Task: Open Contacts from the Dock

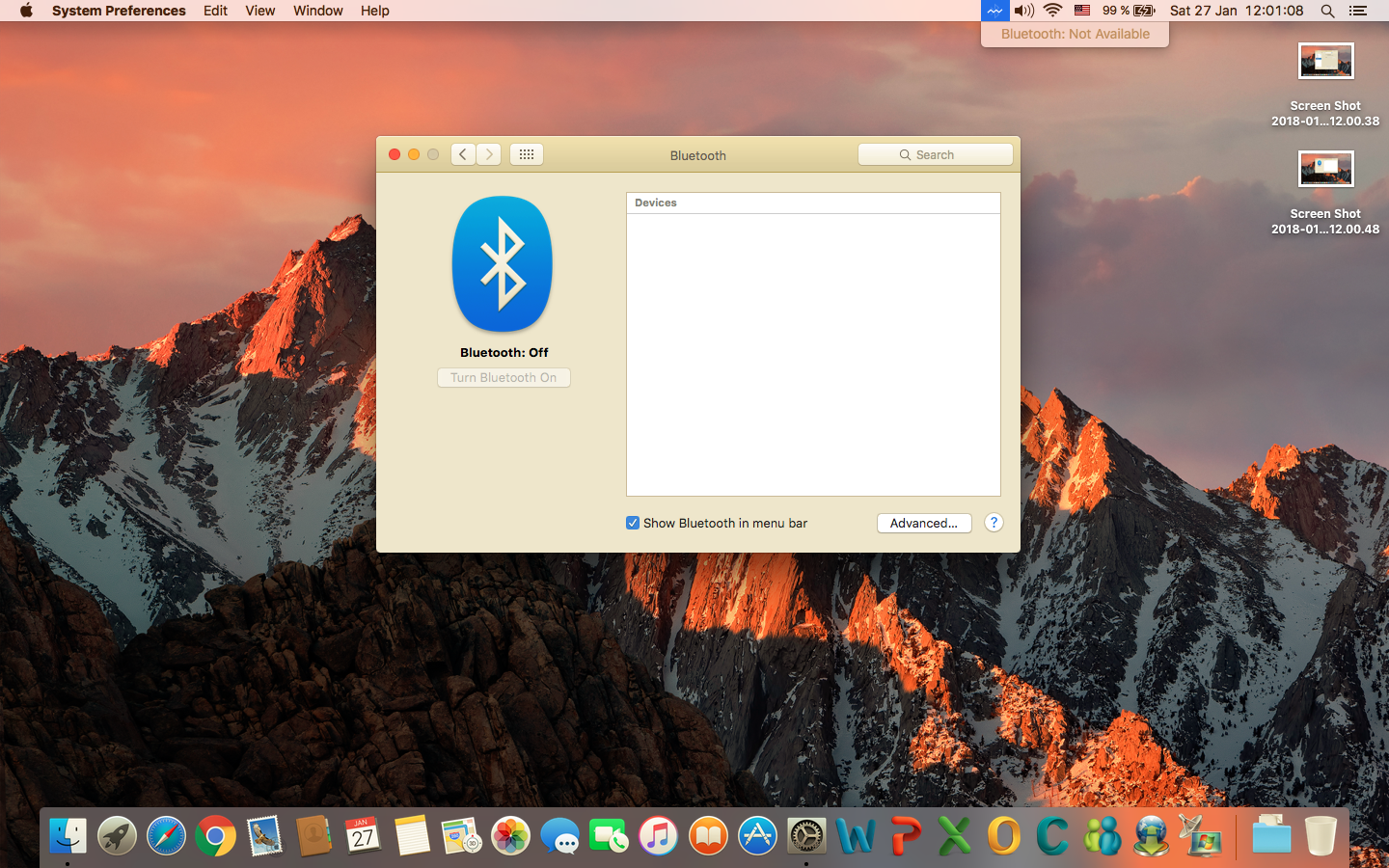Action: (313, 835)
